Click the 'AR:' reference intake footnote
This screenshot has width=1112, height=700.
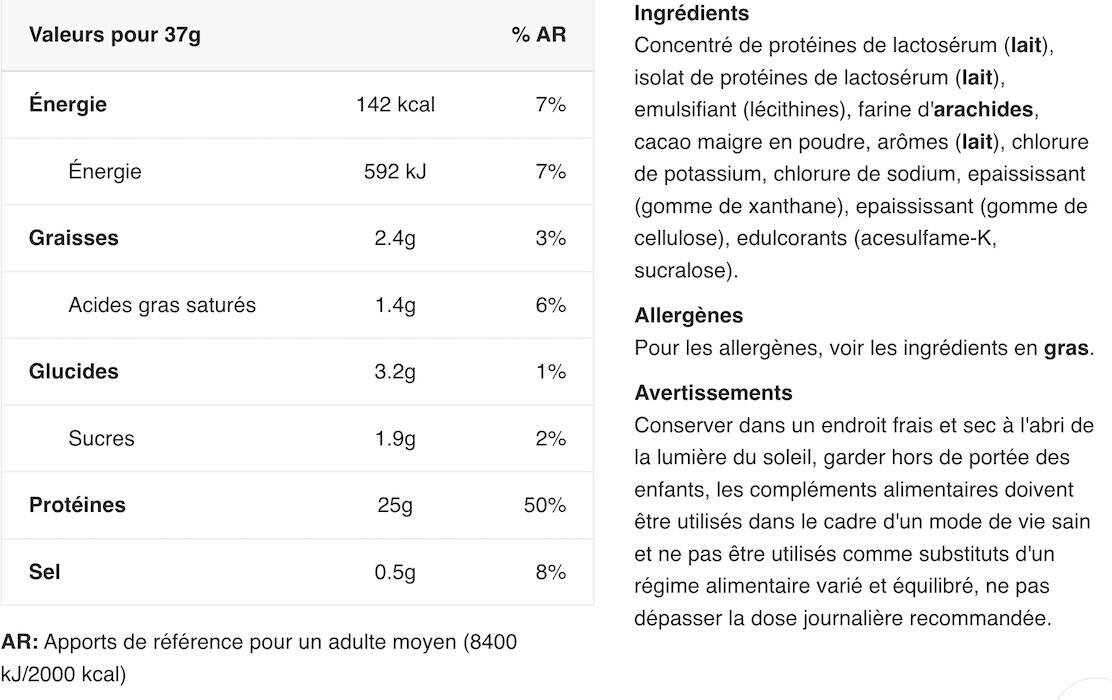[x=260, y=658]
